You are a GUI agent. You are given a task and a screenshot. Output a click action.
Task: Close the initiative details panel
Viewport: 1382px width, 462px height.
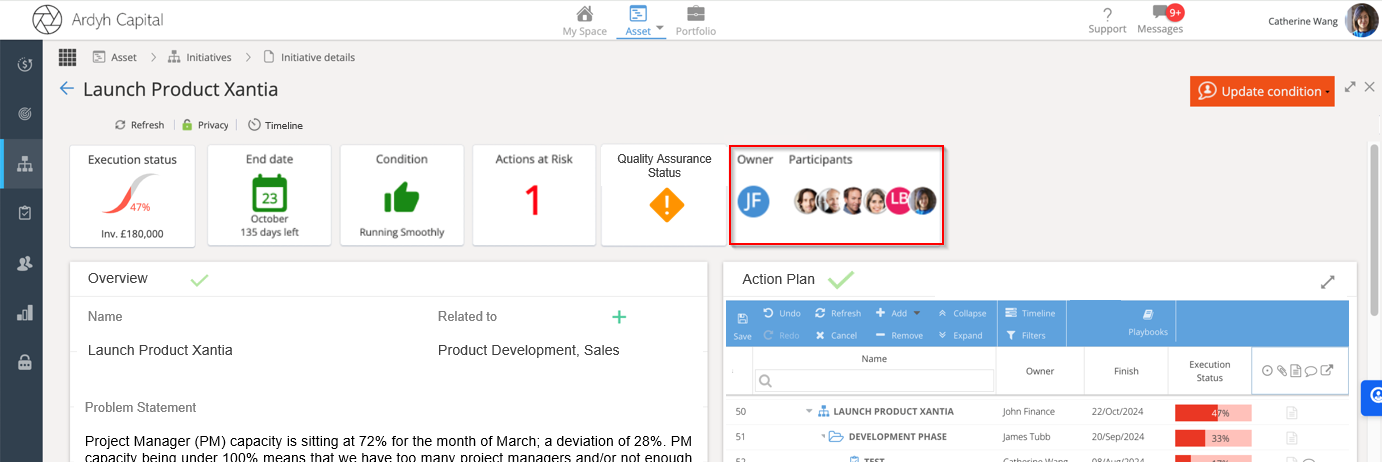(x=1370, y=87)
